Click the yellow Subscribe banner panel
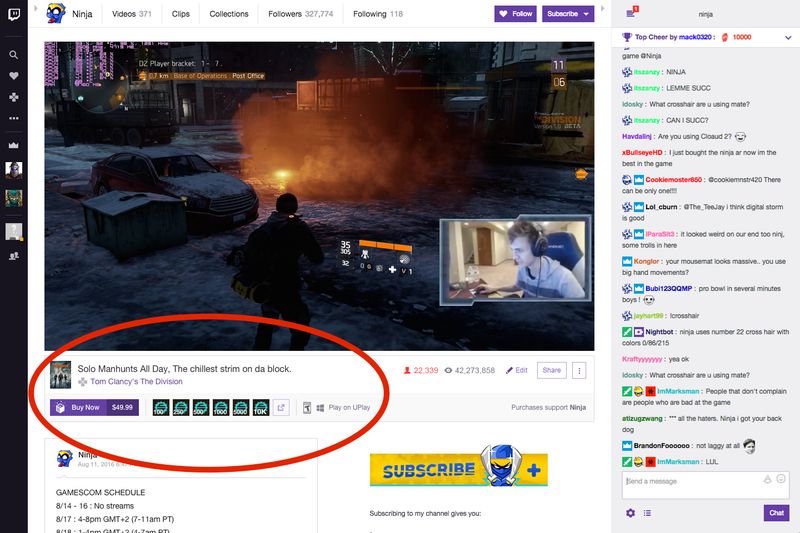800x533 pixels. (x=459, y=468)
